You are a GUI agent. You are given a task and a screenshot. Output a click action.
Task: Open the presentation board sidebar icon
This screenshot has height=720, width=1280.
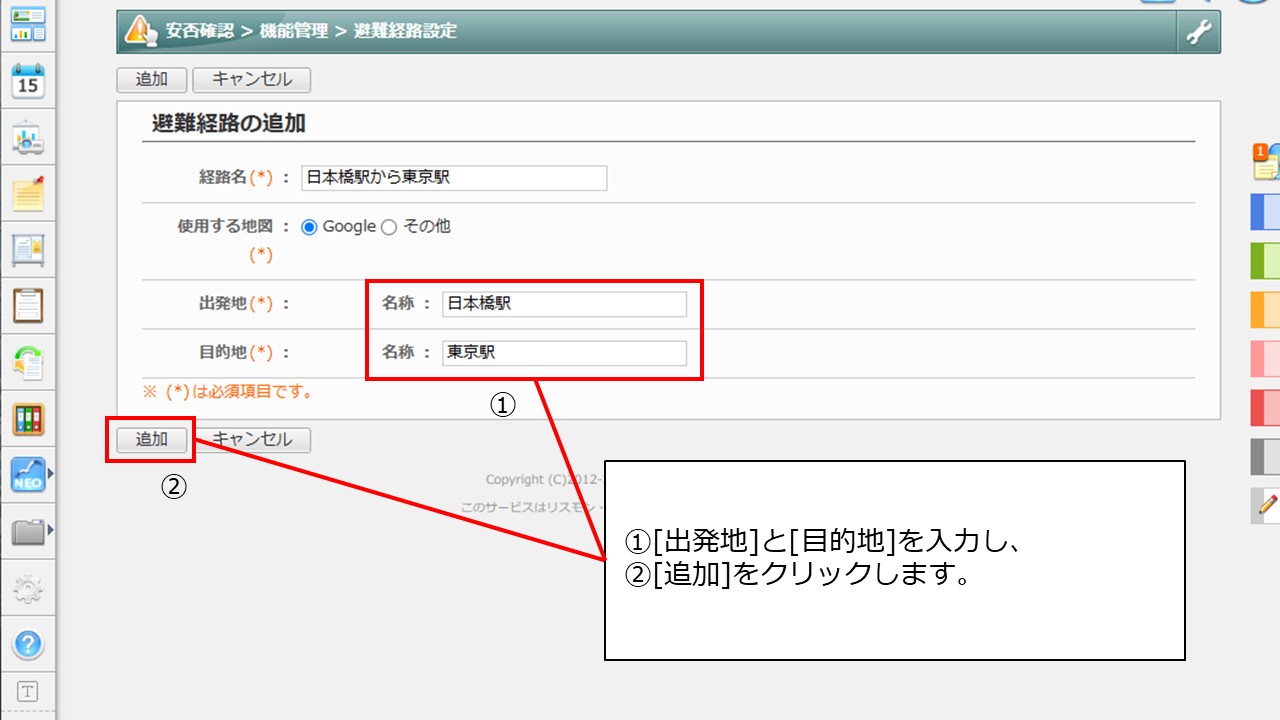[x=28, y=139]
